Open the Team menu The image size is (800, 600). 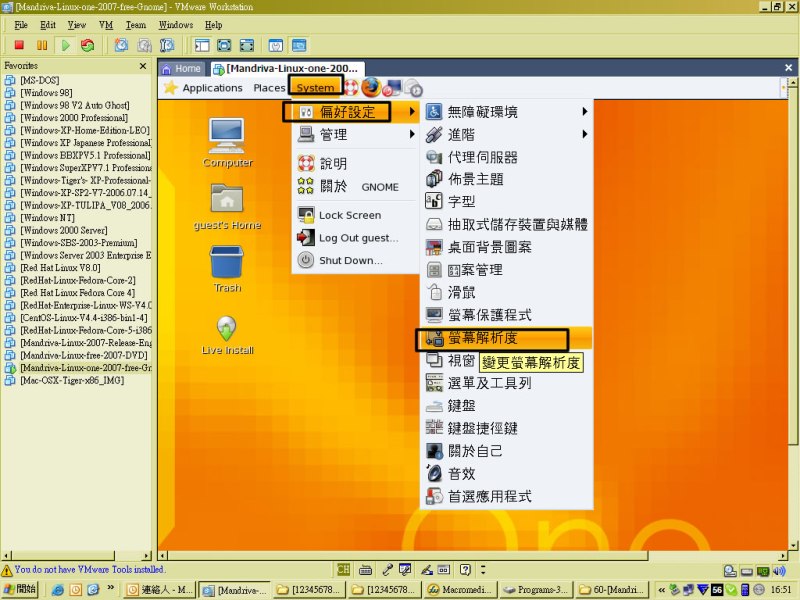pyautogui.click(x=136, y=24)
